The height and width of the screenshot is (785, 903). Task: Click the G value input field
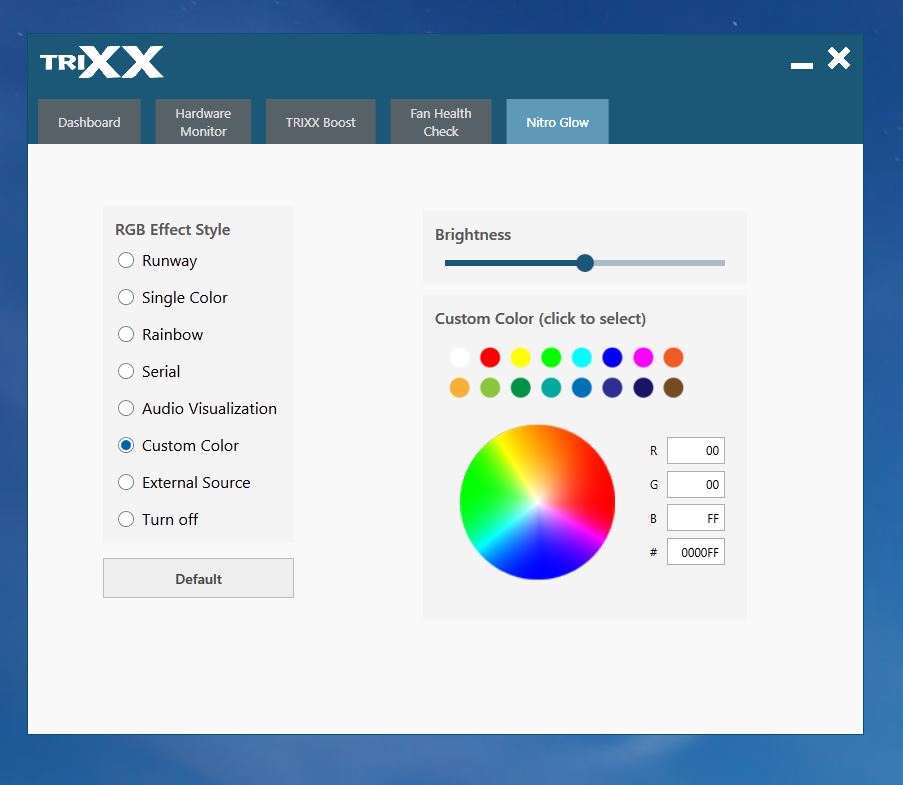pyautogui.click(x=696, y=484)
